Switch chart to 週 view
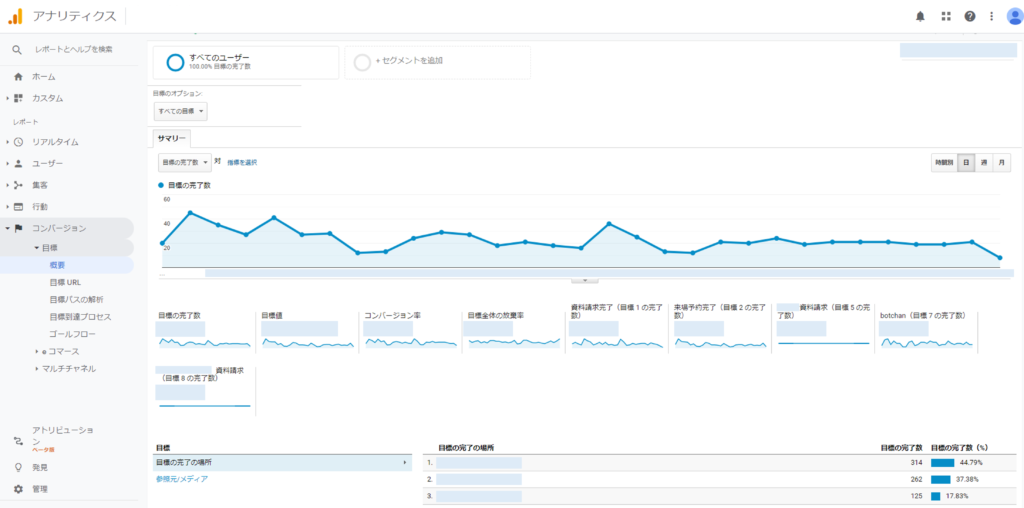The width and height of the screenshot is (1024, 508). (984, 162)
